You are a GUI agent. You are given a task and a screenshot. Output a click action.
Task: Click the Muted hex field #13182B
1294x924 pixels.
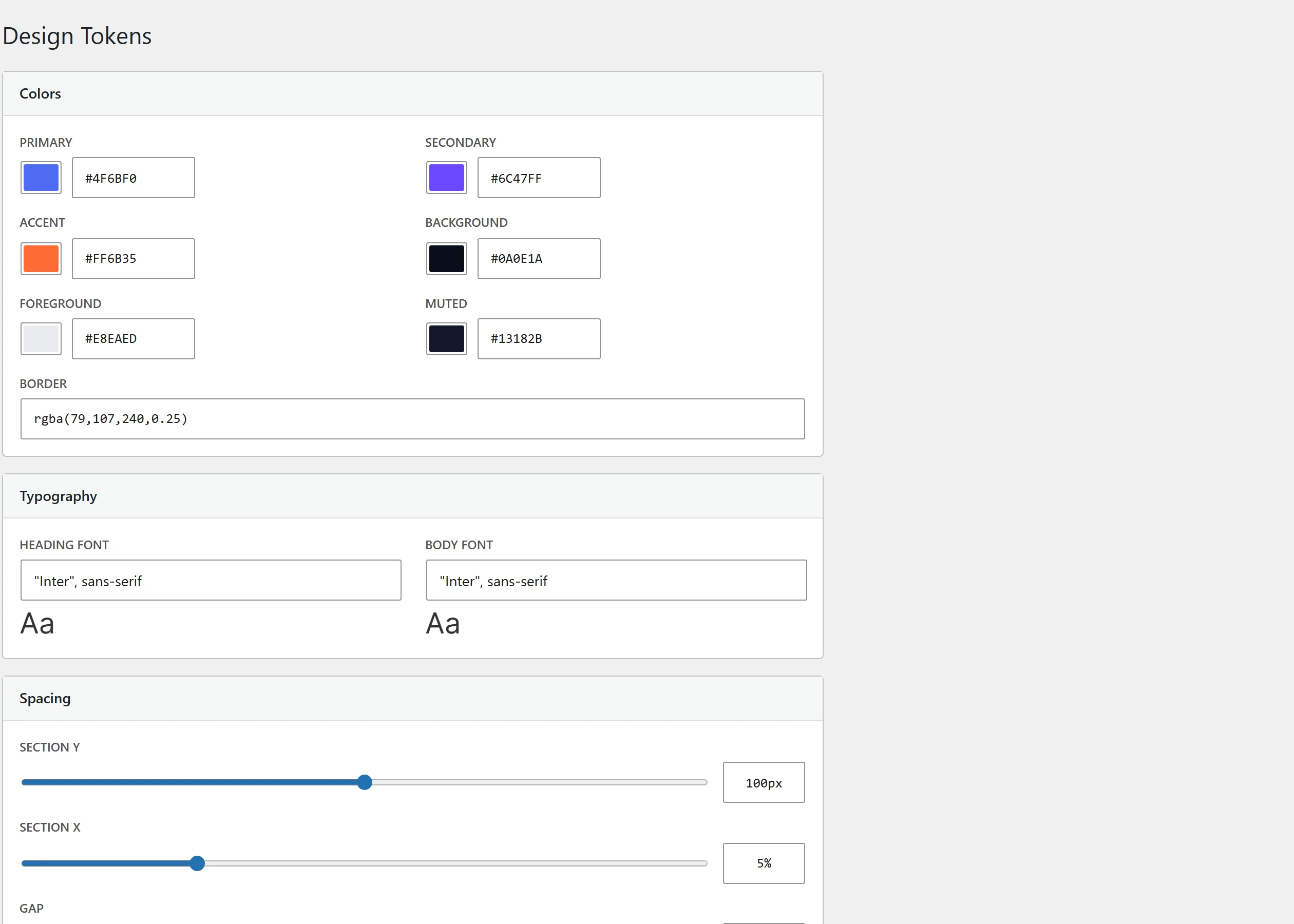[x=539, y=338]
